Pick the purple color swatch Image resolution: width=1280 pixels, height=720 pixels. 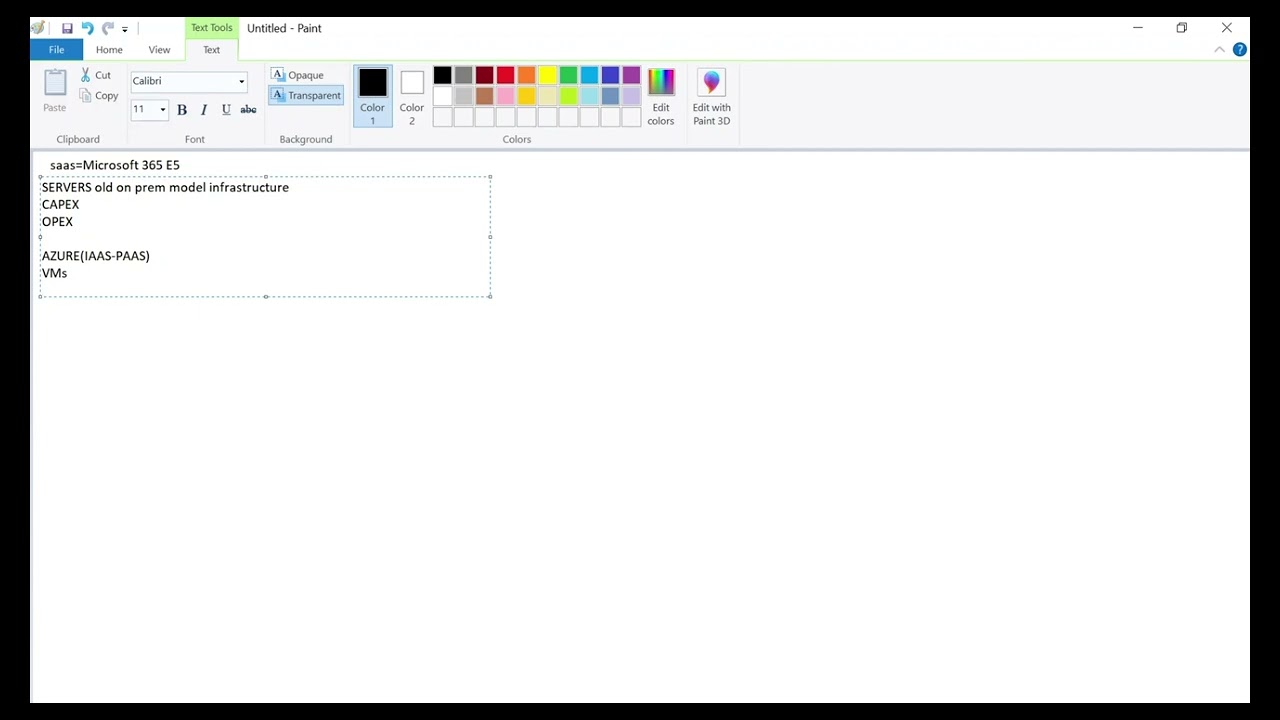point(631,75)
